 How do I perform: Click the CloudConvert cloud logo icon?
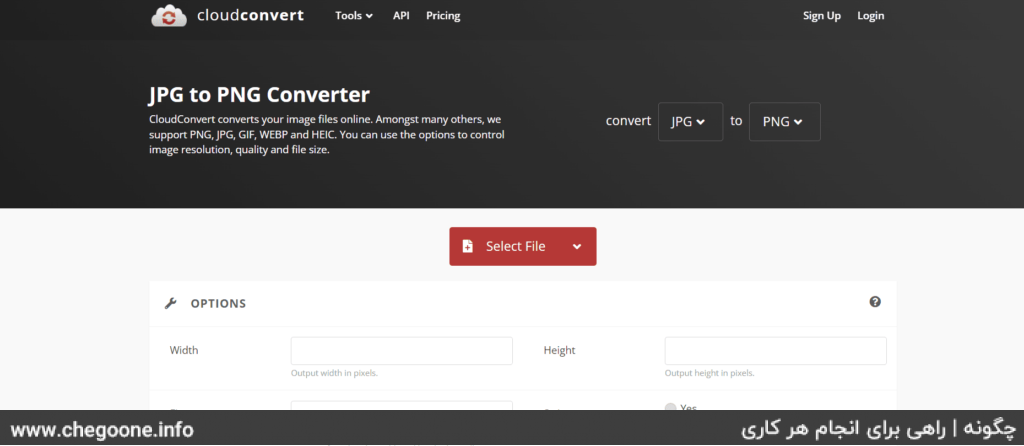pos(169,15)
